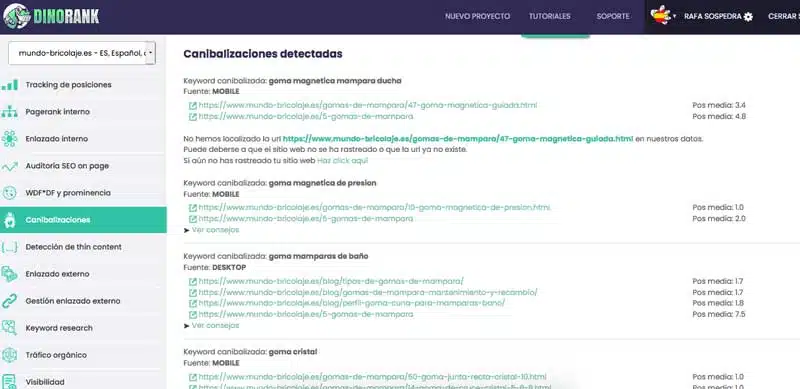Click the Pos media: 3.4 value
800x389 pixels.
point(719,105)
